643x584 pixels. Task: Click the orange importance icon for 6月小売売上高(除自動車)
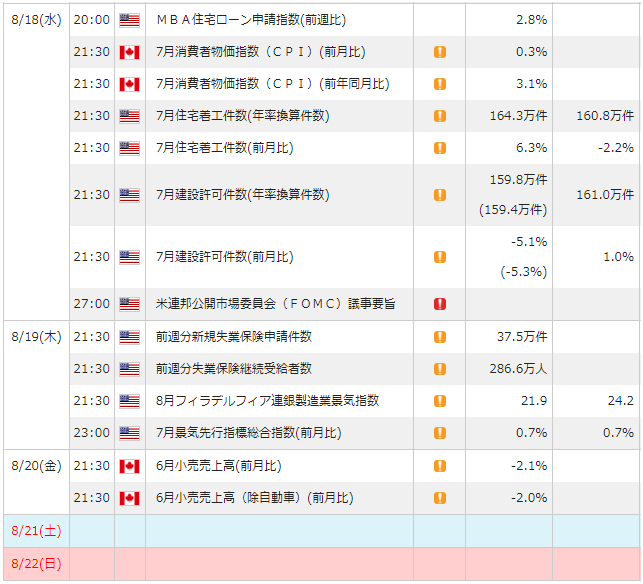(440, 498)
